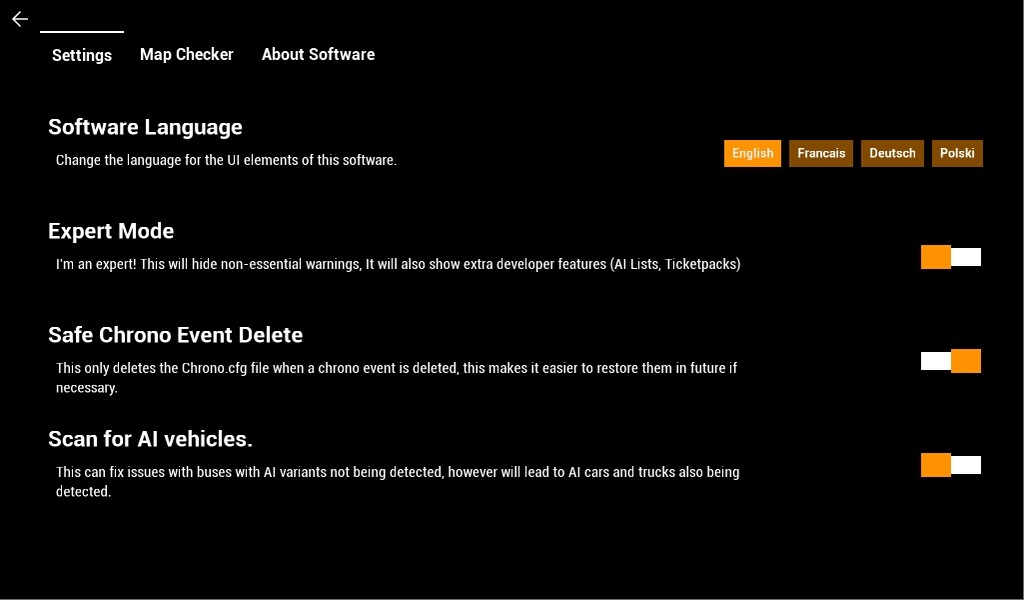Image resolution: width=1024 pixels, height=600 pixels.
Task: Return to the previous screen using the arrow
Action: [x=19, y=19]
